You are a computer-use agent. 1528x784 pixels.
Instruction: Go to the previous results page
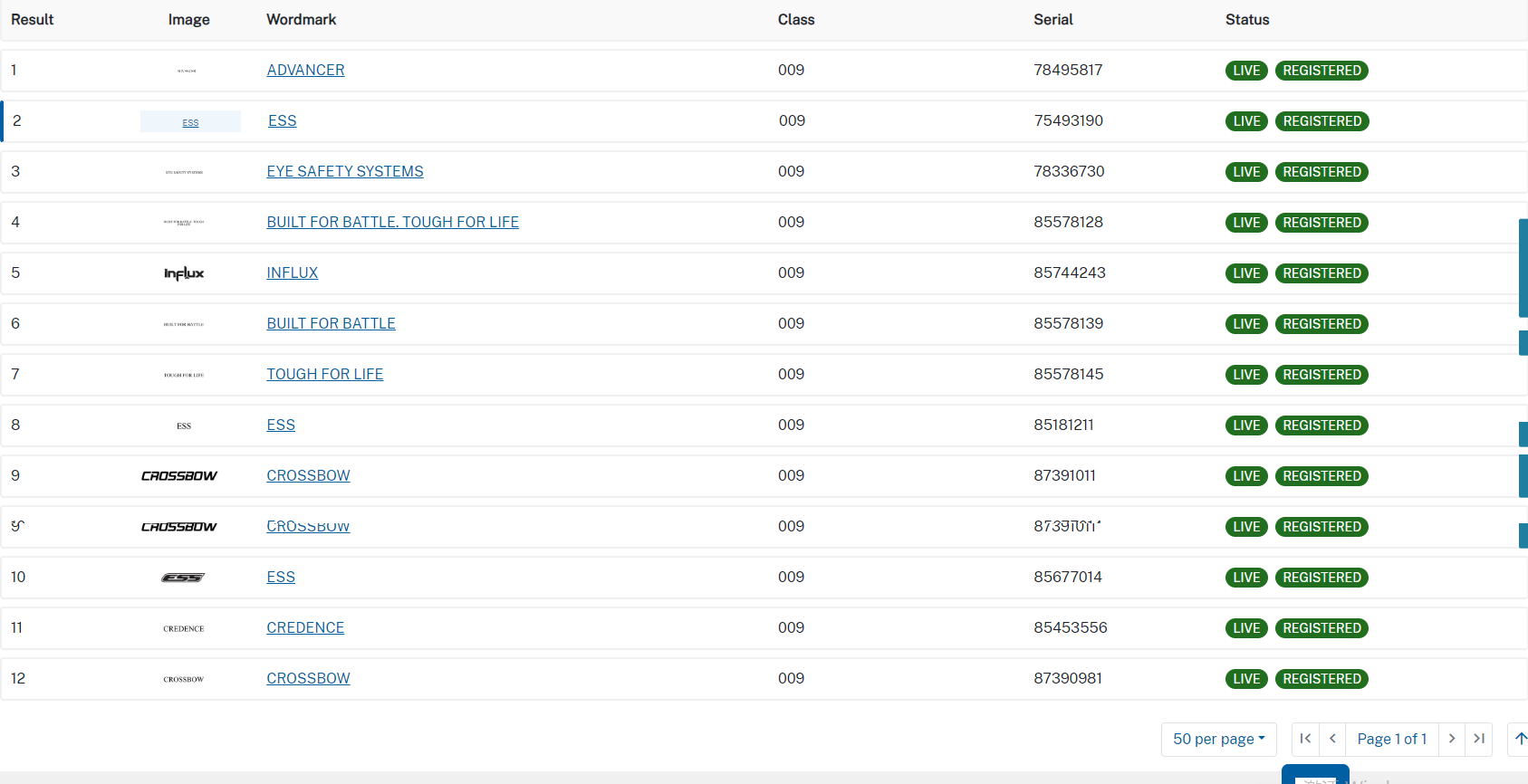coord(1332,739)
